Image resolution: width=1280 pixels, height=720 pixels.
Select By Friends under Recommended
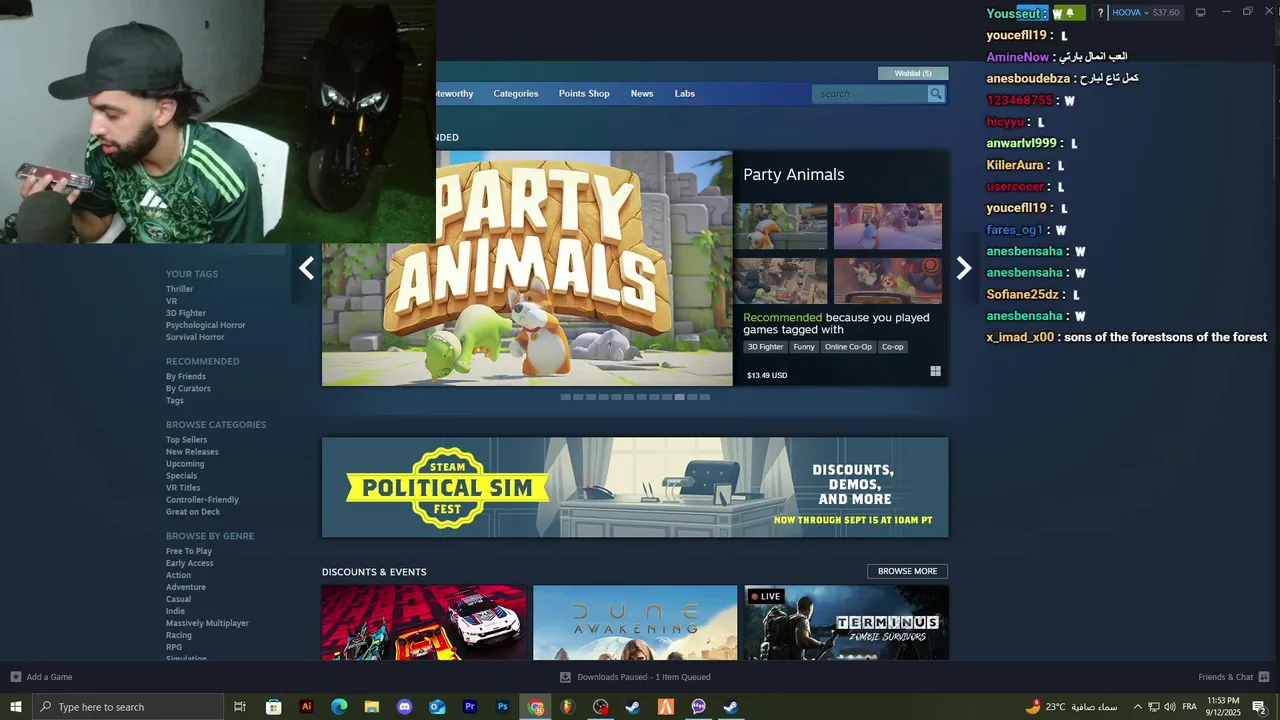pos(186,377)
